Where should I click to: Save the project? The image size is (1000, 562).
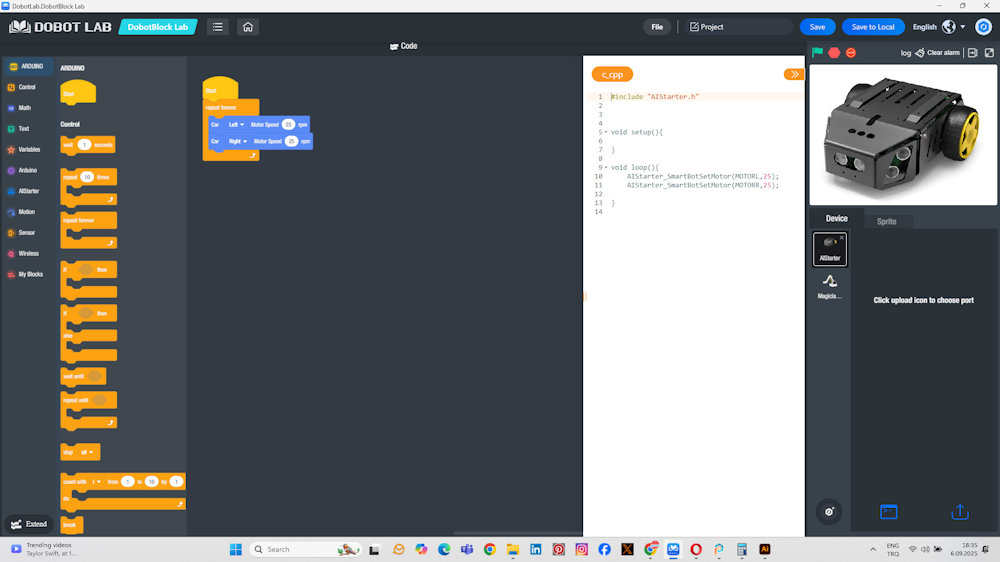tap(817, 27)
